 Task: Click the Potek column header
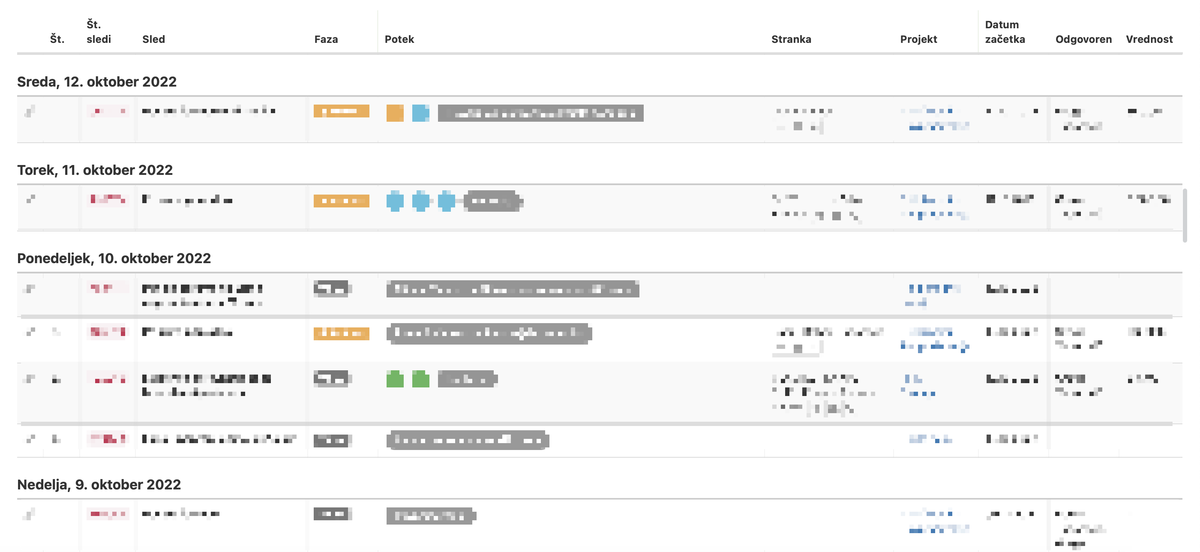click(399, 40)
